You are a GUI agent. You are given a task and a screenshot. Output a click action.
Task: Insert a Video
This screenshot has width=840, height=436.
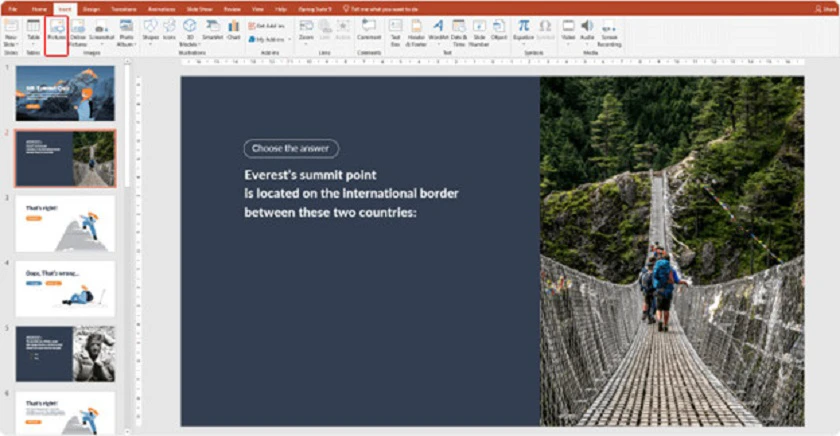pyautogui.click(x=568, y=31)
